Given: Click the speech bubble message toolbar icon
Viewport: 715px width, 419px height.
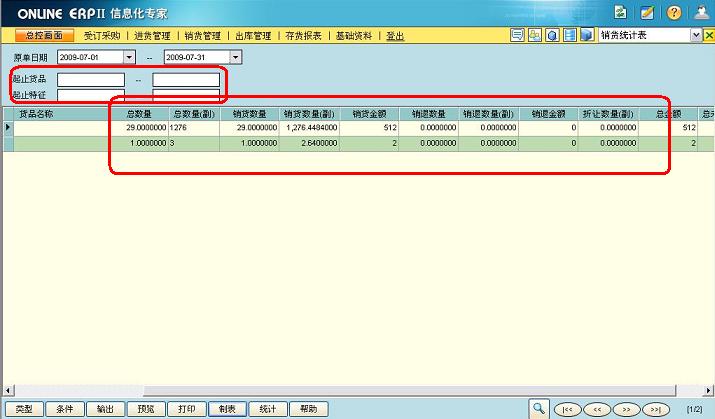Looking at the screenshot, I should pos(518,35).
